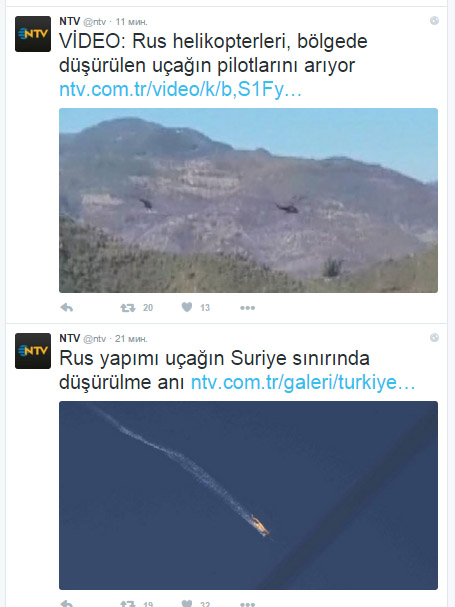Like the Rus helikopterleri video tweet
This screenshot has height=607, width=455.
pos(187,307)
